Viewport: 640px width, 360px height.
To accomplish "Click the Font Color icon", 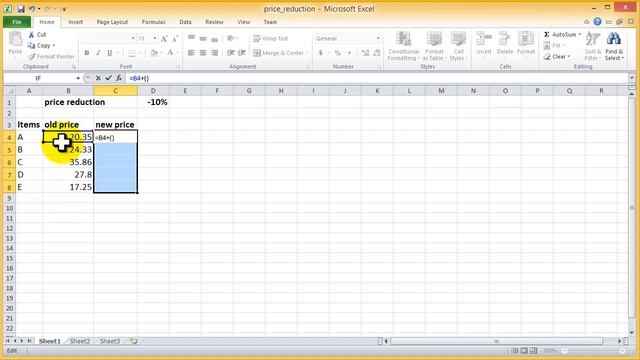I will tap(170, 52).
